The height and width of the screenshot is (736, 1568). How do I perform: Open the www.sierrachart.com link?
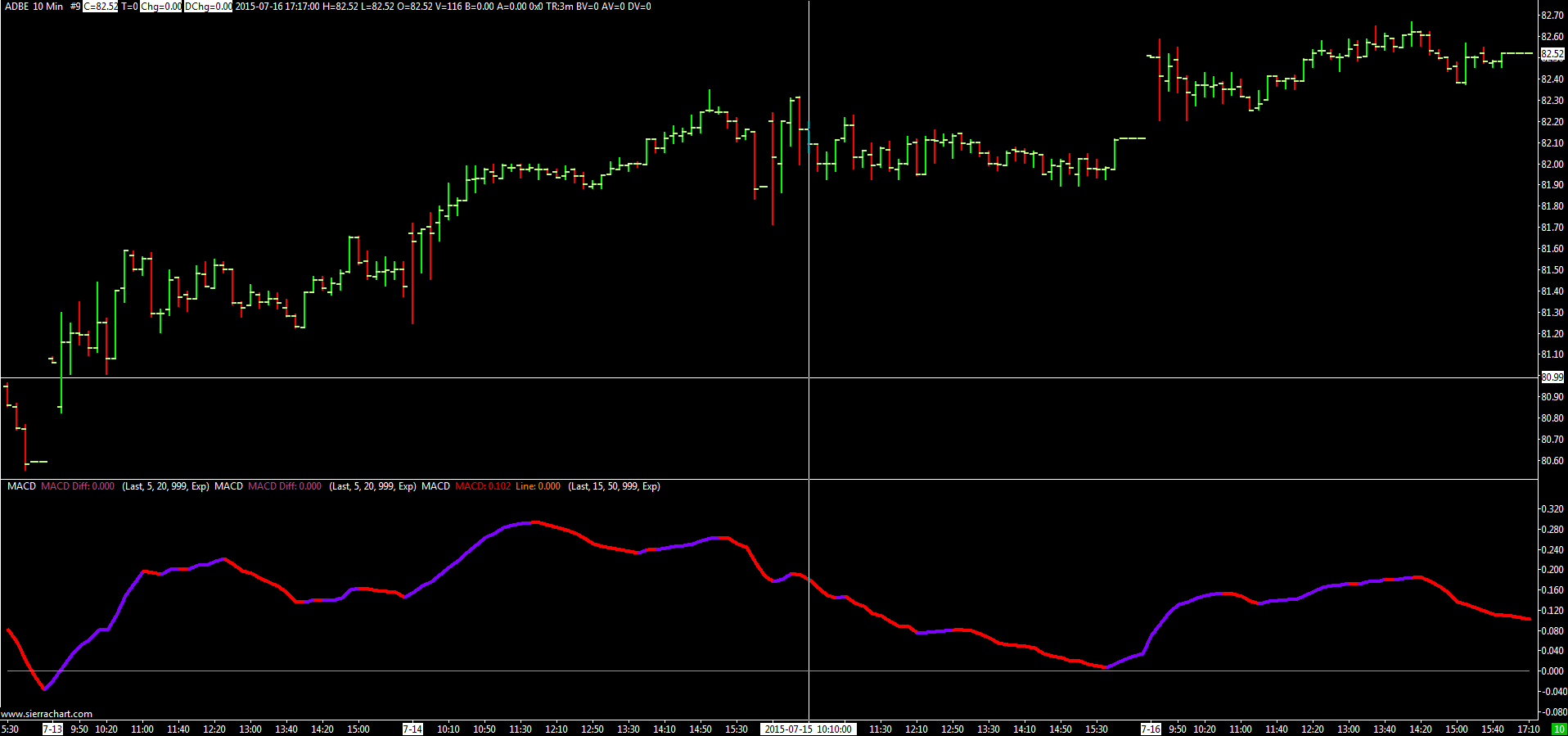pyautogui.click(x=47, y=714)
